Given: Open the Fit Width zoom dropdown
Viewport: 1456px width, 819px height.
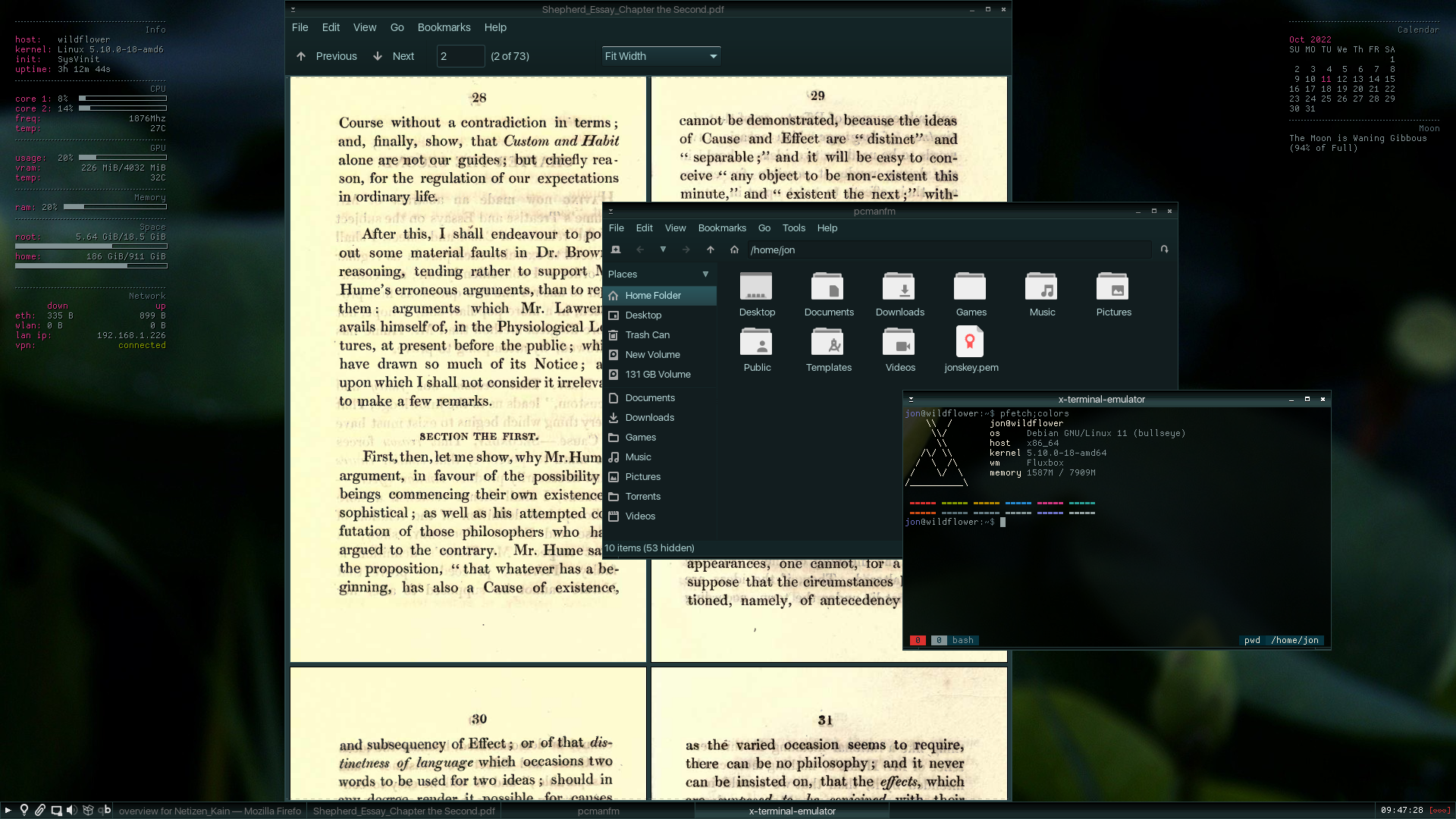Looking at the screenshot, I should click(x=660, y=55).
